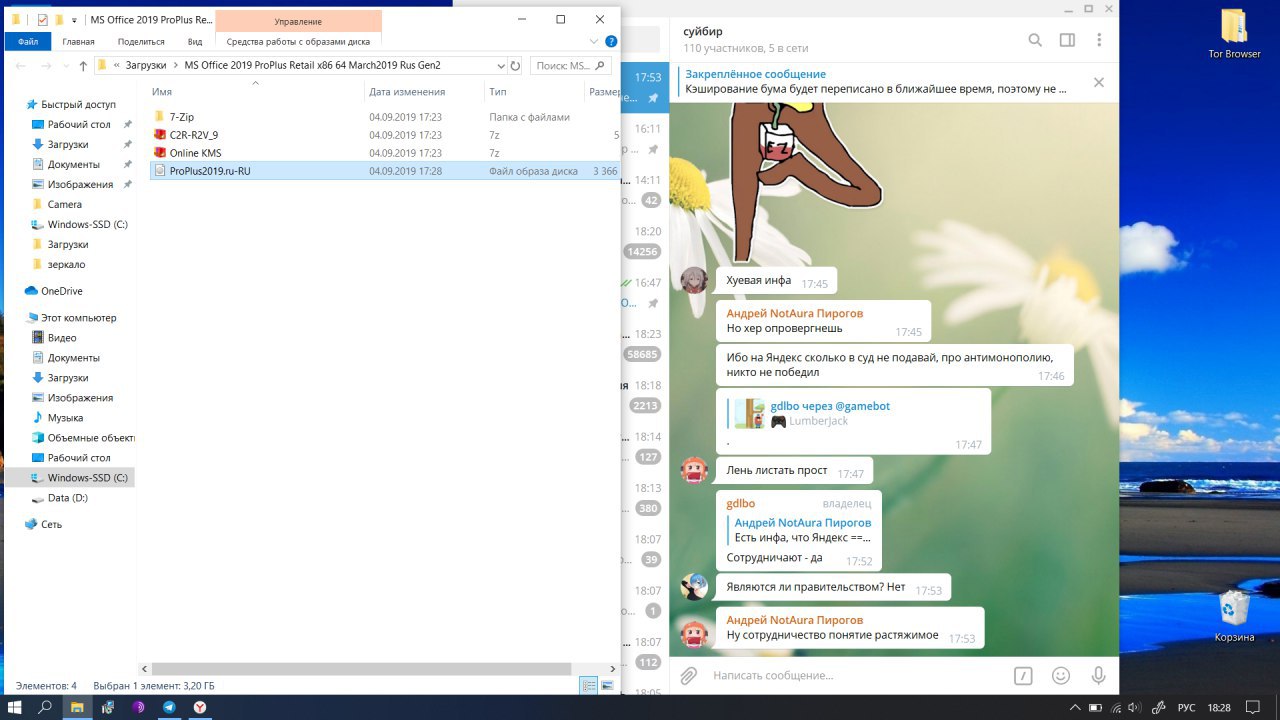Switch to Telegram taskbar icon
The width and height of the screenshot is (1280, 720).
pyautogui.click(x=169, y=707)
